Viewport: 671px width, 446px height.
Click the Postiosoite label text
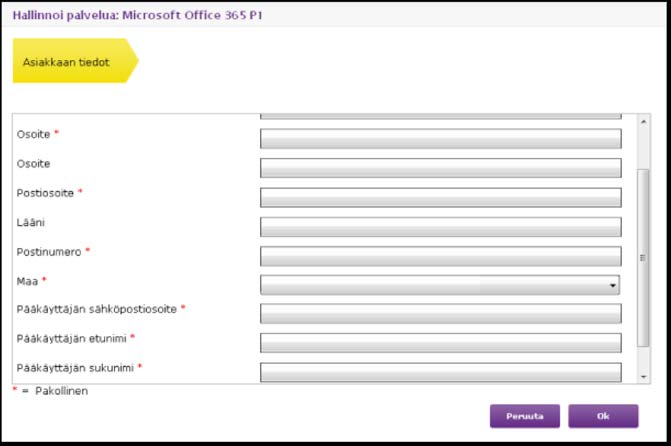(45, 193)
